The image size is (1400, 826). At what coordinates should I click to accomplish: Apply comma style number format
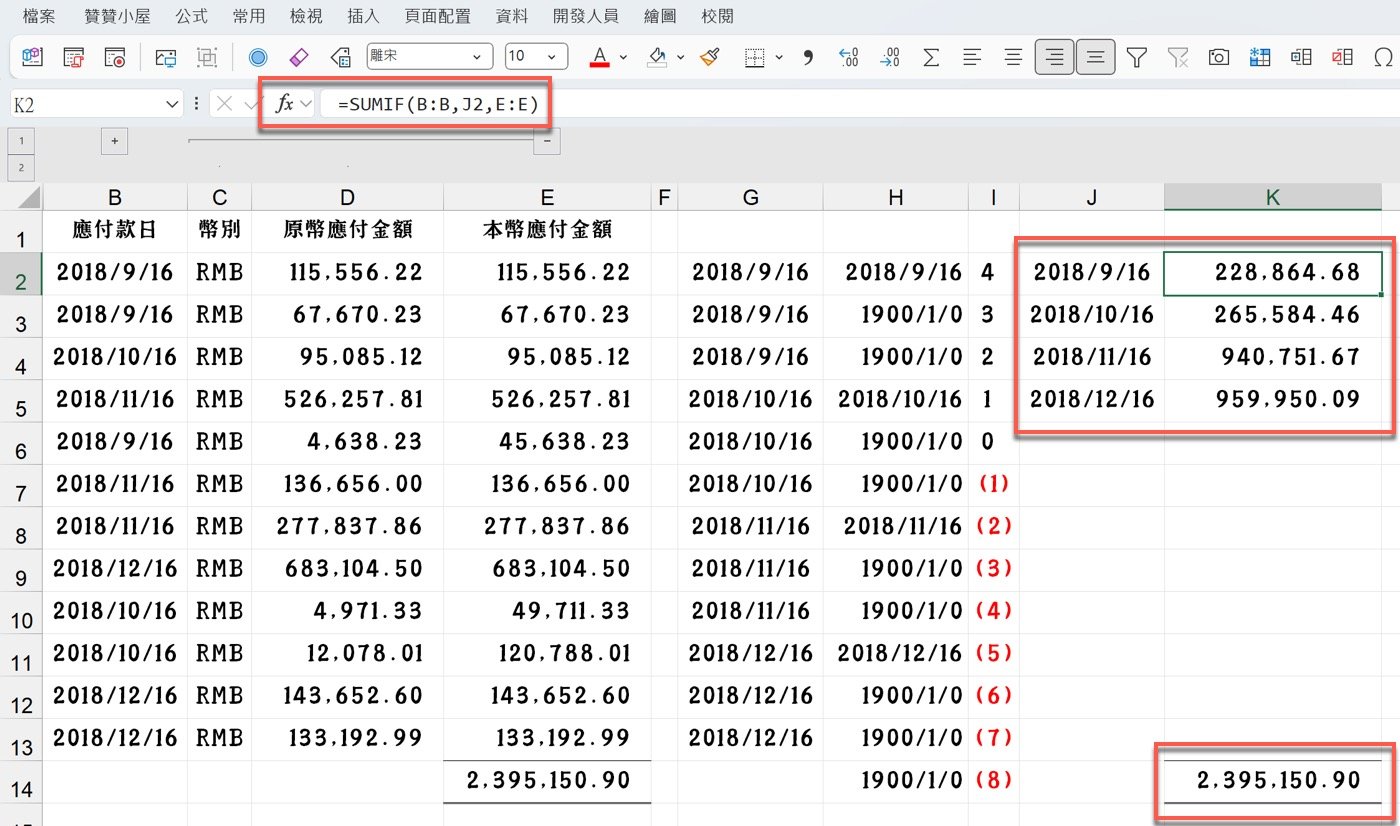click(808, 57)
